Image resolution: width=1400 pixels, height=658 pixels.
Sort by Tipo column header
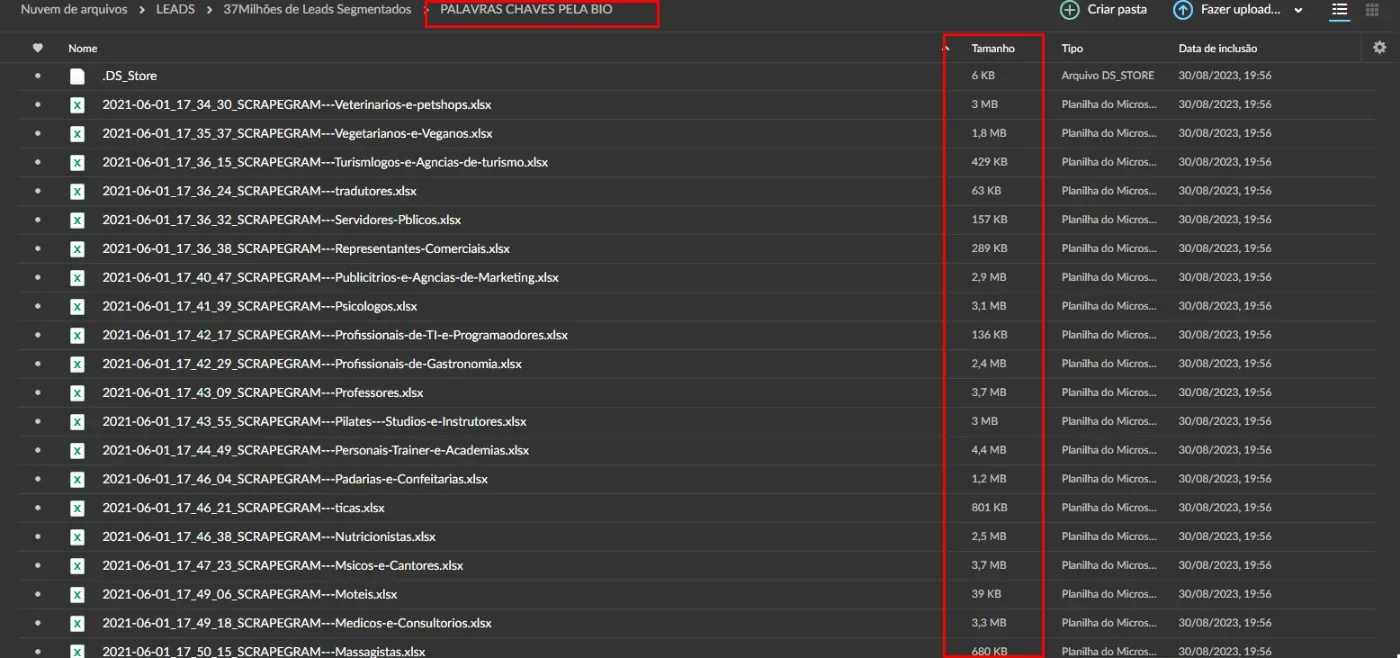1072,48
